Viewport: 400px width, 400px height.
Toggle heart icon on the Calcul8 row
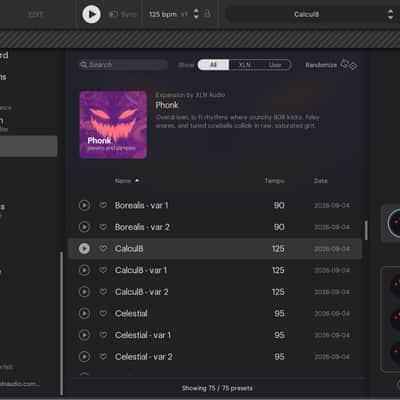click(103, 248)
